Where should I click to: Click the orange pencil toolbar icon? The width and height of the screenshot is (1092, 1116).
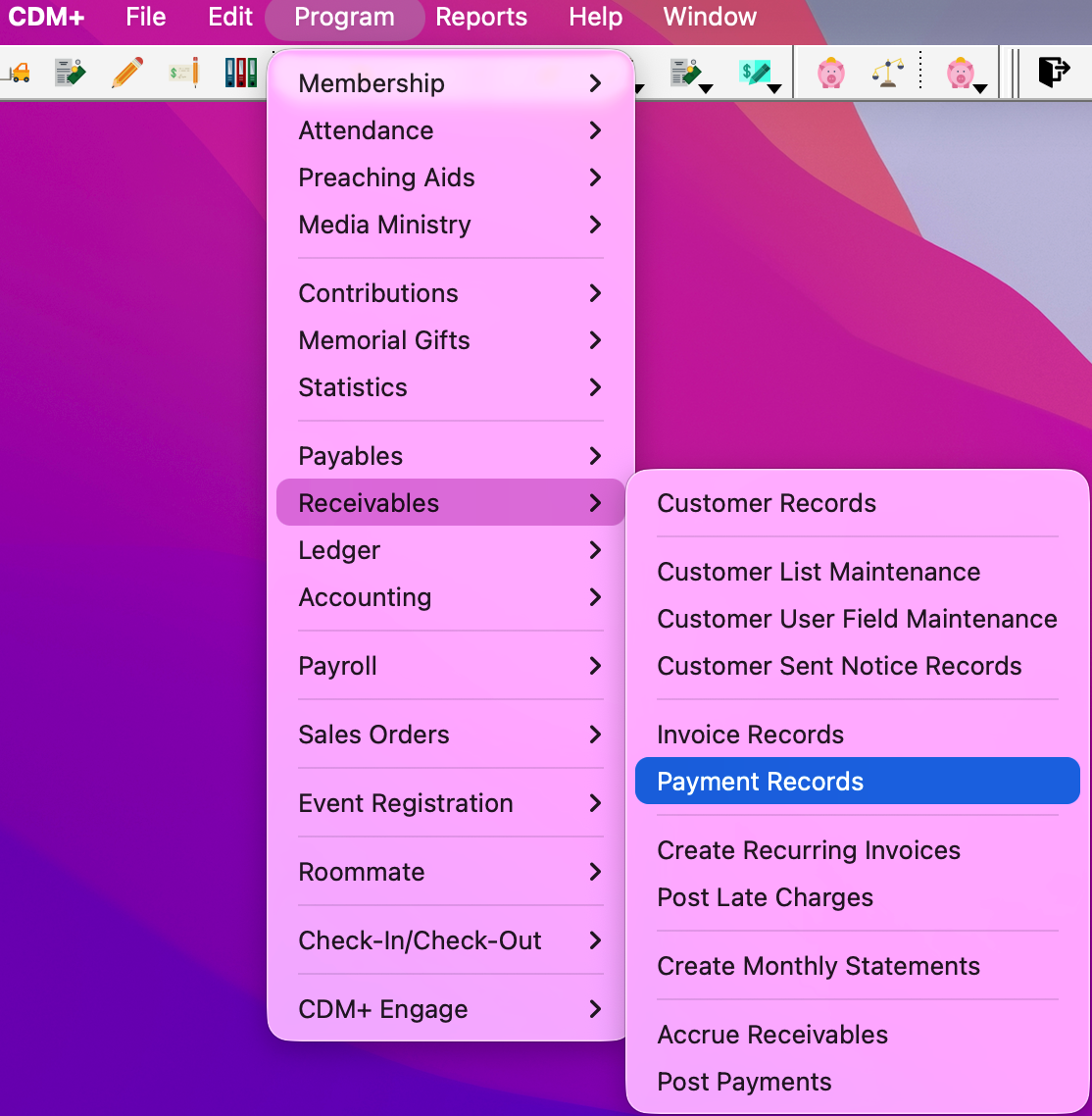pos(127,73)
